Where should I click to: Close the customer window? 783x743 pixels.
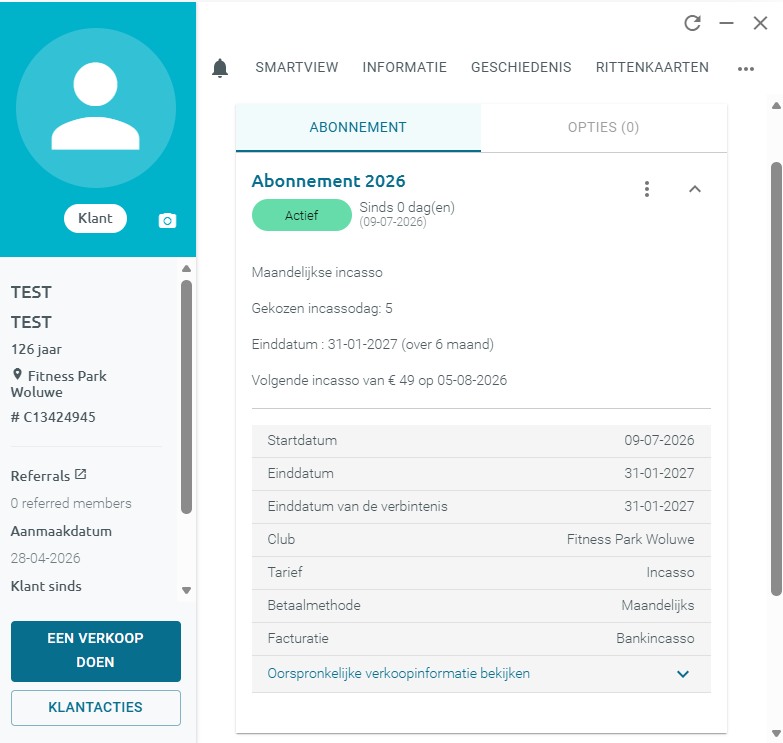coord(760,23)
